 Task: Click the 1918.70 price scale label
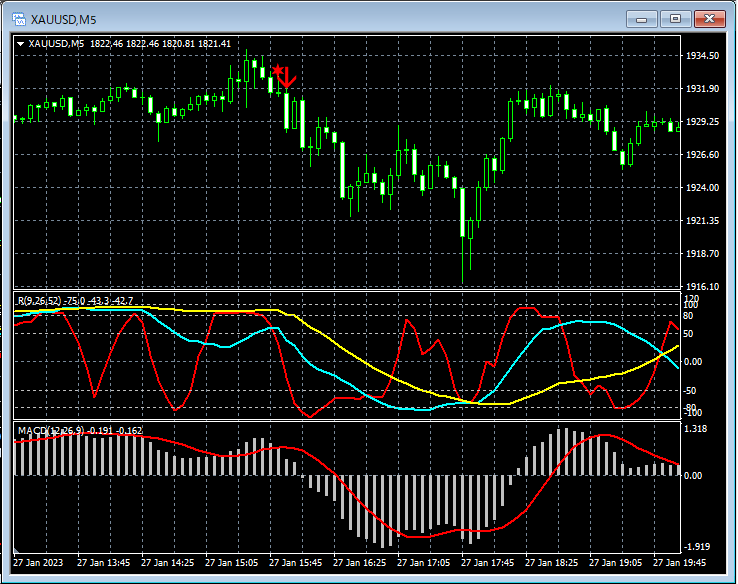click(703, 254)
